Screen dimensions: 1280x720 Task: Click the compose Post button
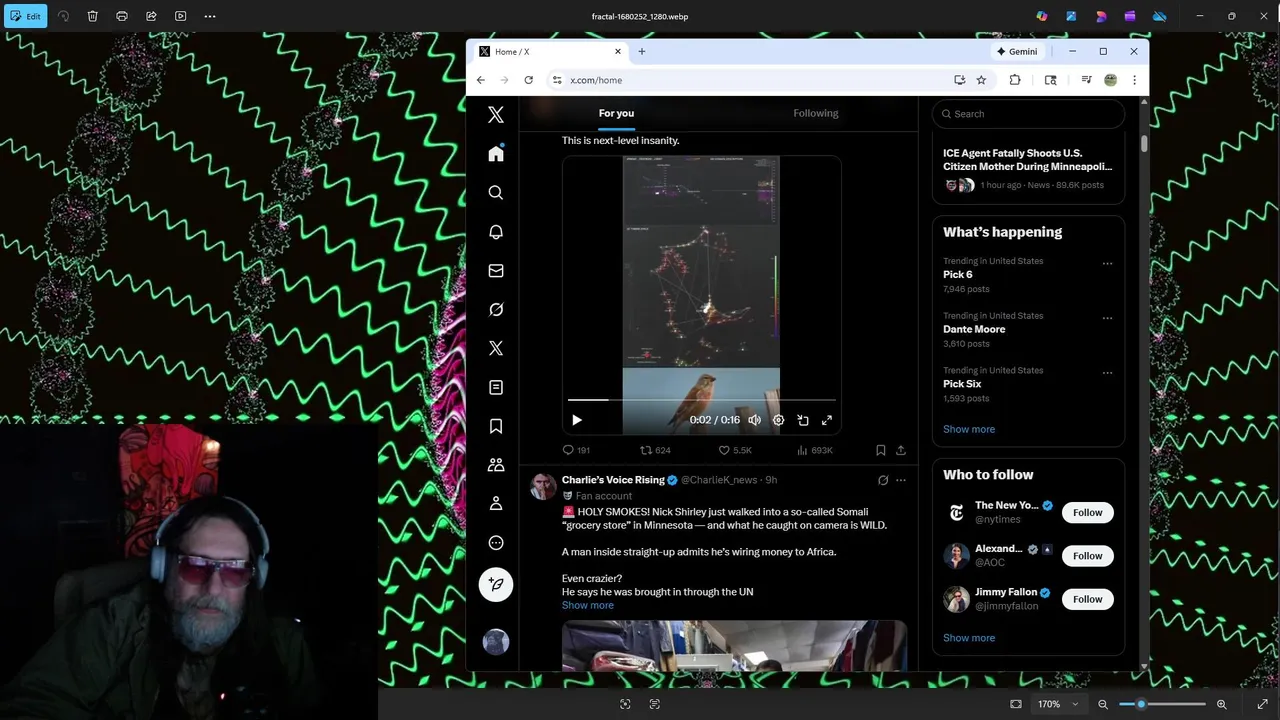[496, 585]
